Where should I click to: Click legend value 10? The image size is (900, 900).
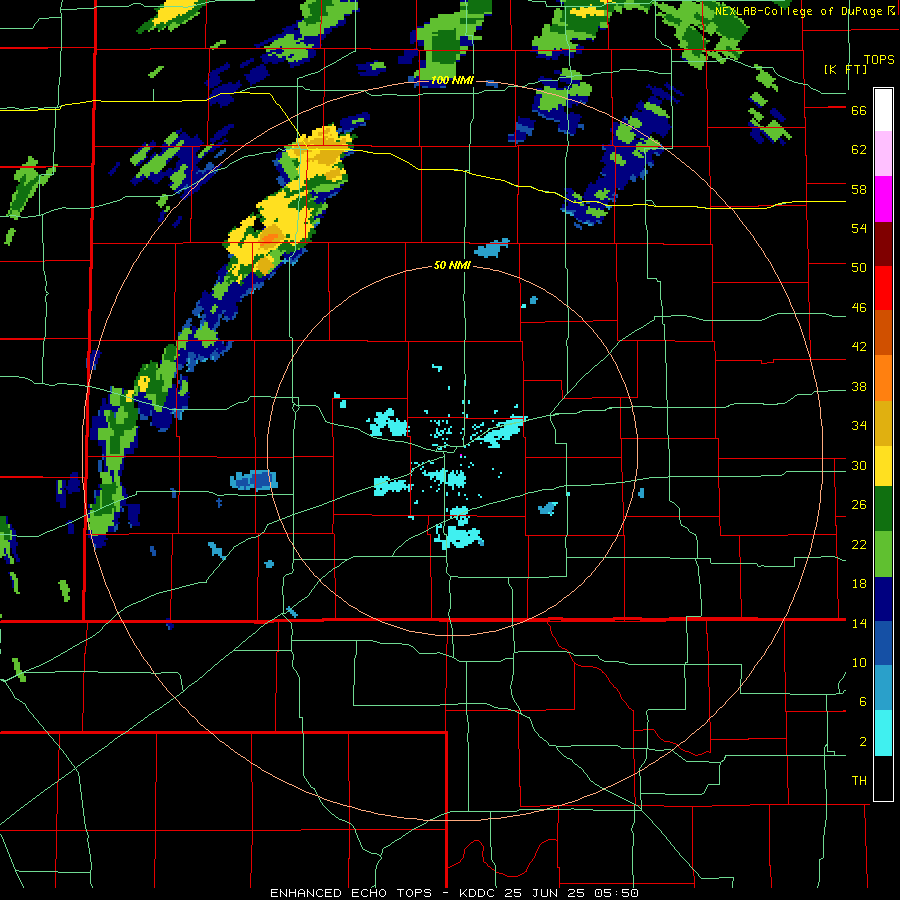point(859,662)
